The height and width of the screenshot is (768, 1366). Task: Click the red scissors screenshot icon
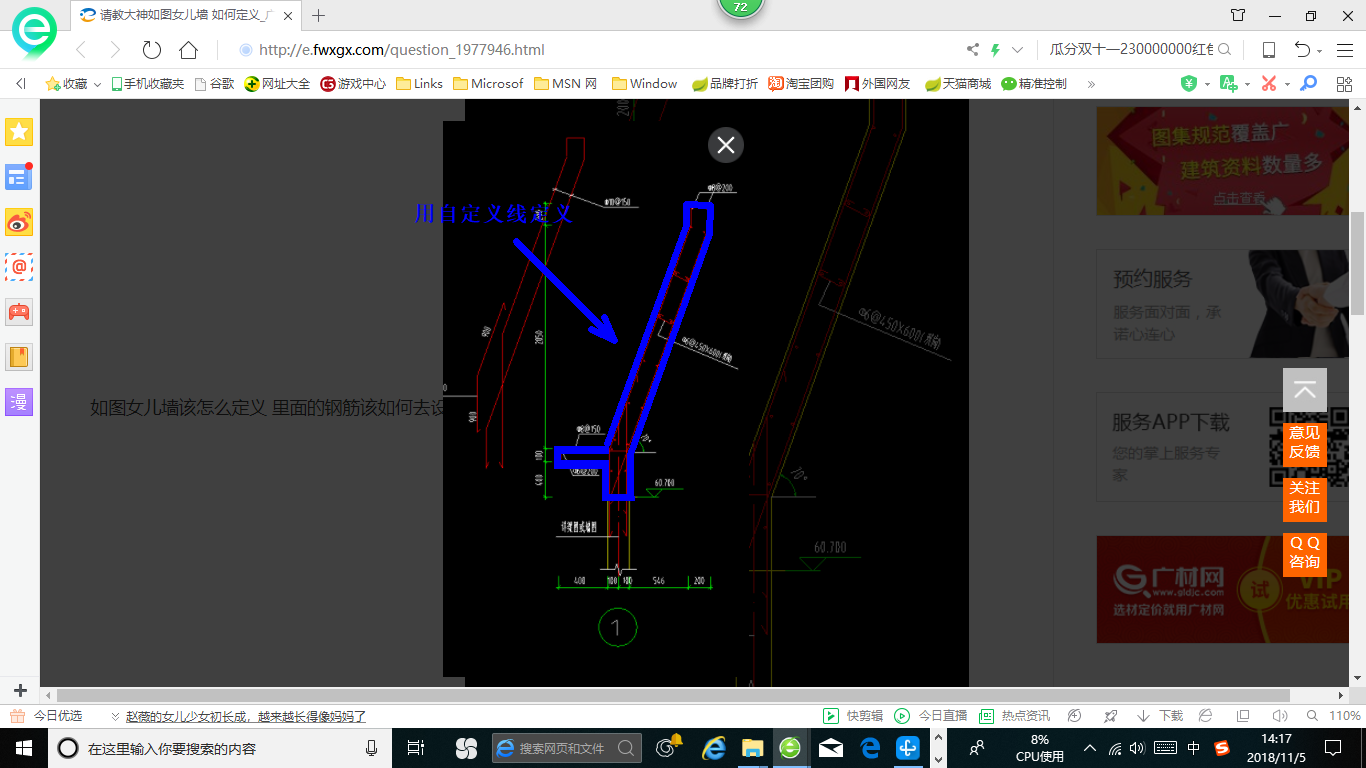pos(1268,84)
